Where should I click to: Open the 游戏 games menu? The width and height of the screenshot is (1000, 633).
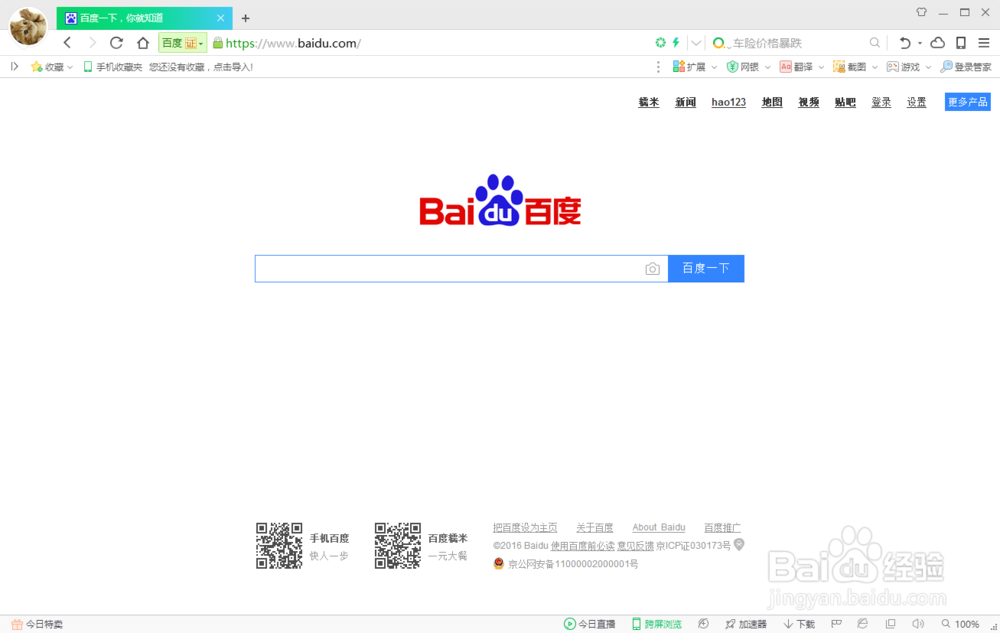point(909,66)
